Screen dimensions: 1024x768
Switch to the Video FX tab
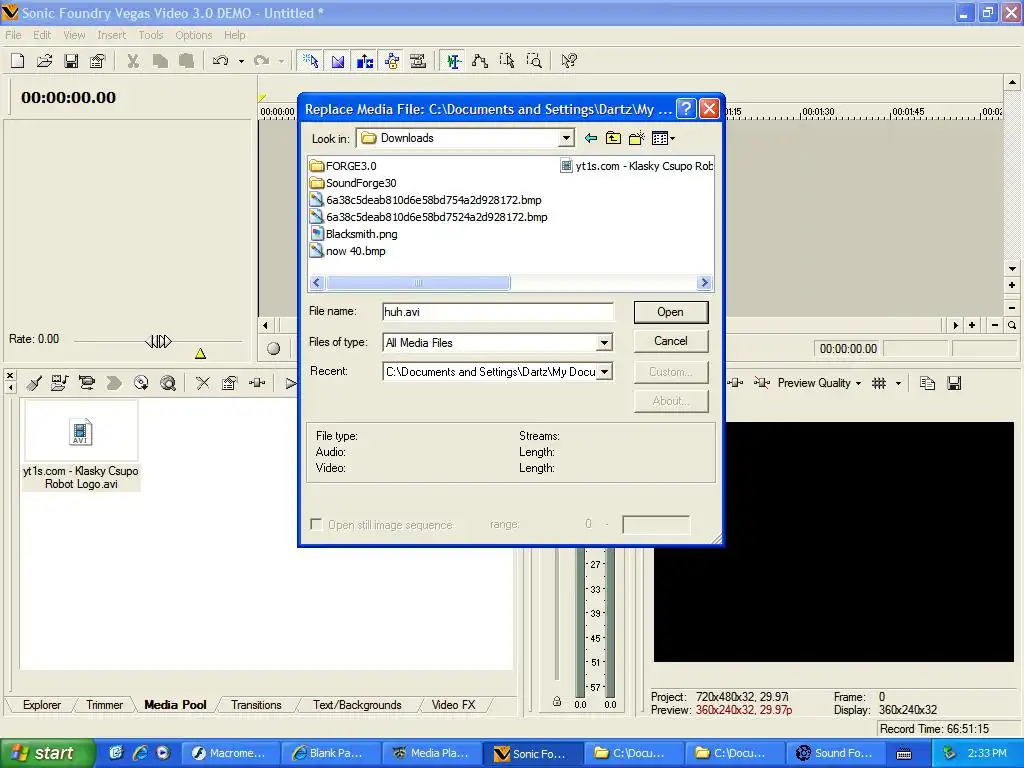453,705
